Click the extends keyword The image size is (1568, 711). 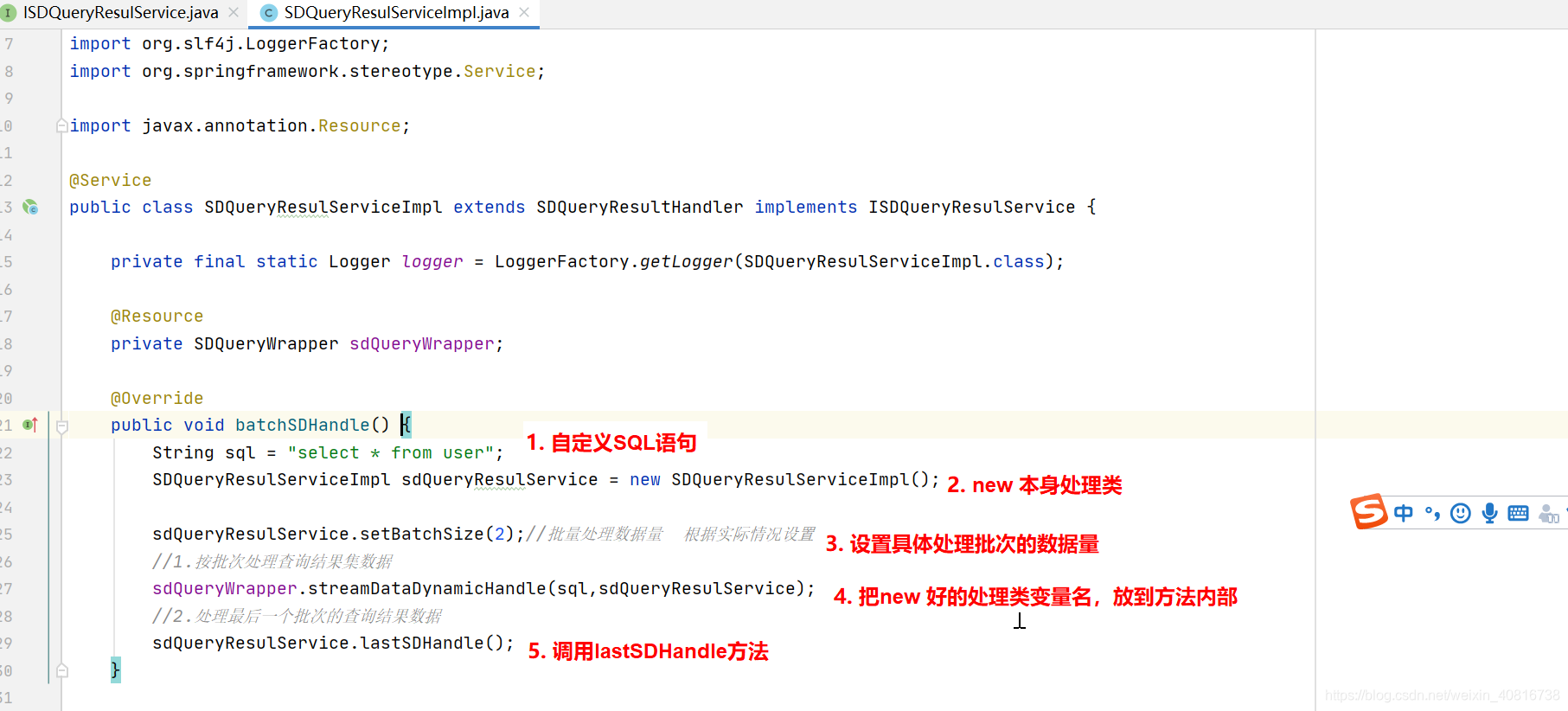pyautogui.click(x=490, y=207)
